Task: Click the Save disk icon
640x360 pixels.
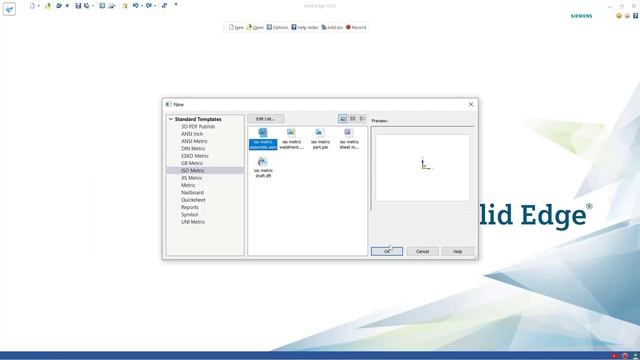Action: pos(78,6)
